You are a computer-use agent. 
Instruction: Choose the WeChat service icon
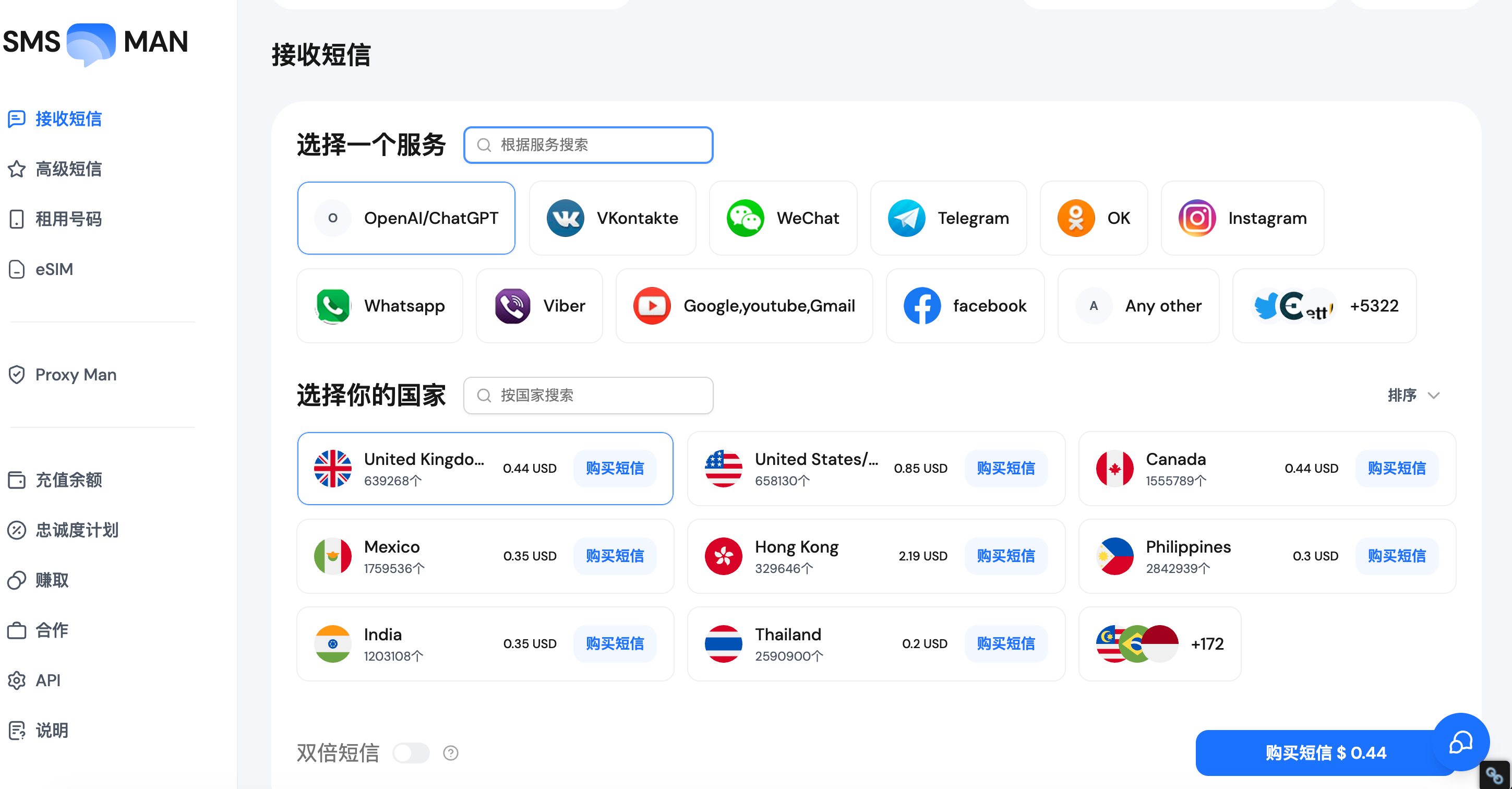[x=745, y=218]
